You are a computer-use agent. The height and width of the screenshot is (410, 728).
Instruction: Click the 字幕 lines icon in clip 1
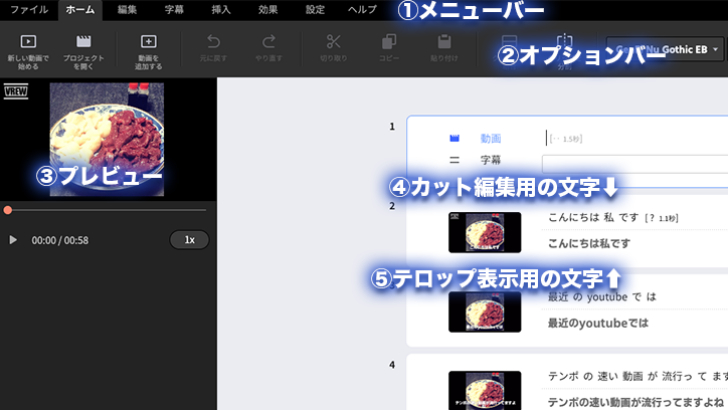455,160
